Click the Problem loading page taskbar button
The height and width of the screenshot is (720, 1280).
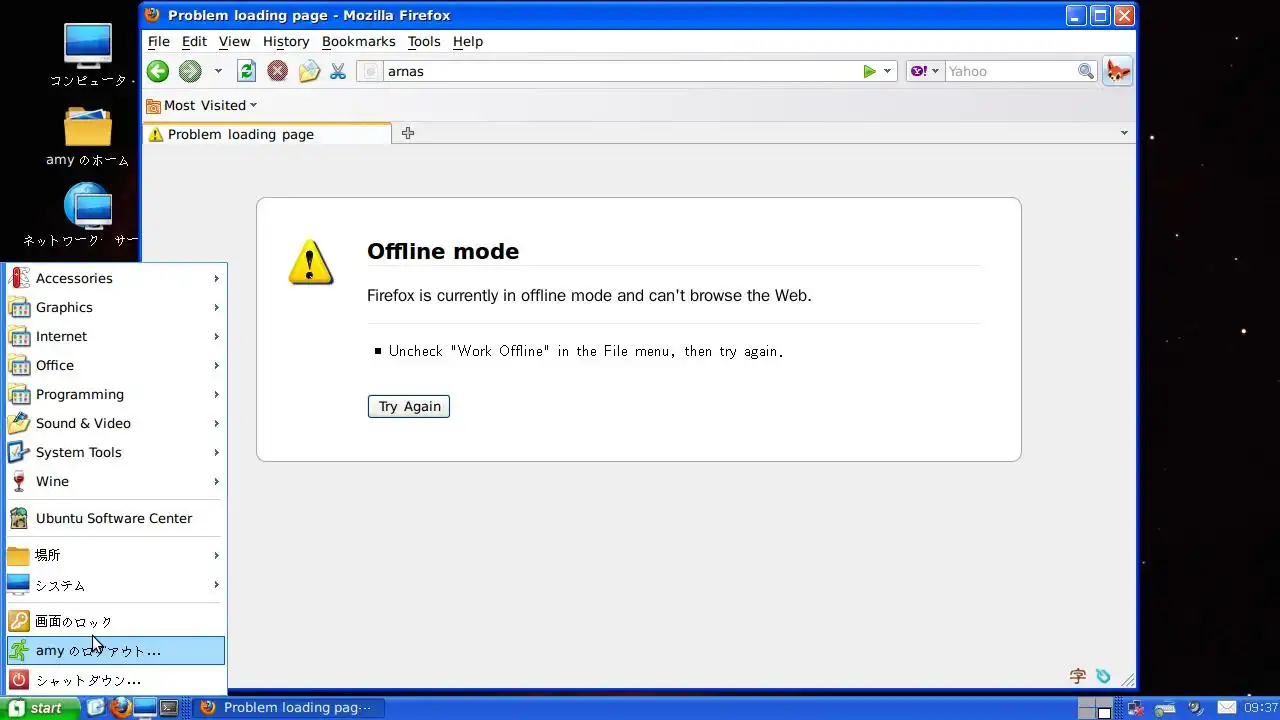[287, 708]
